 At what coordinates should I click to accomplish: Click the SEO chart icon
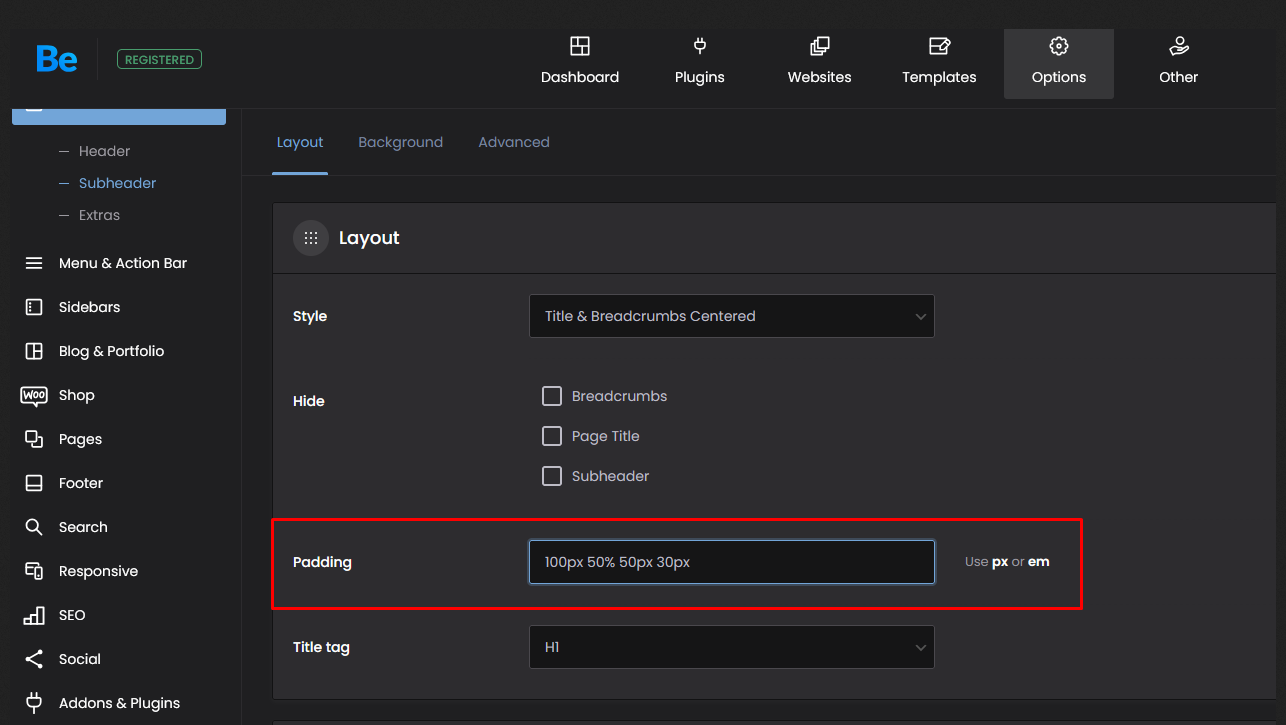coord(34,615)
